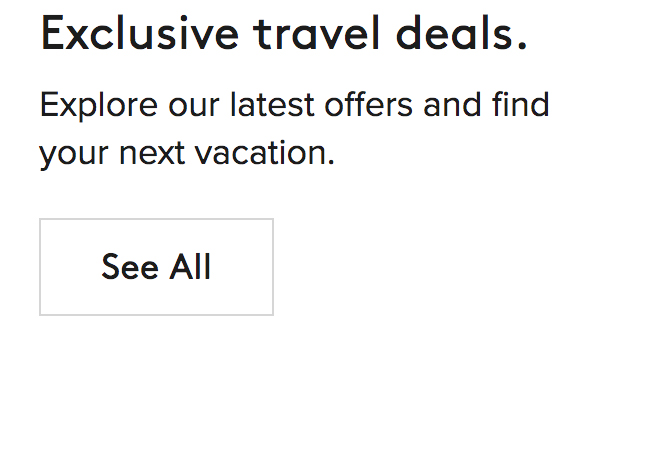Viewport: 660px width, 460px height.
Task: Click the word "See" inside the button
Action: pyautogui.click(x=130, y=267)
